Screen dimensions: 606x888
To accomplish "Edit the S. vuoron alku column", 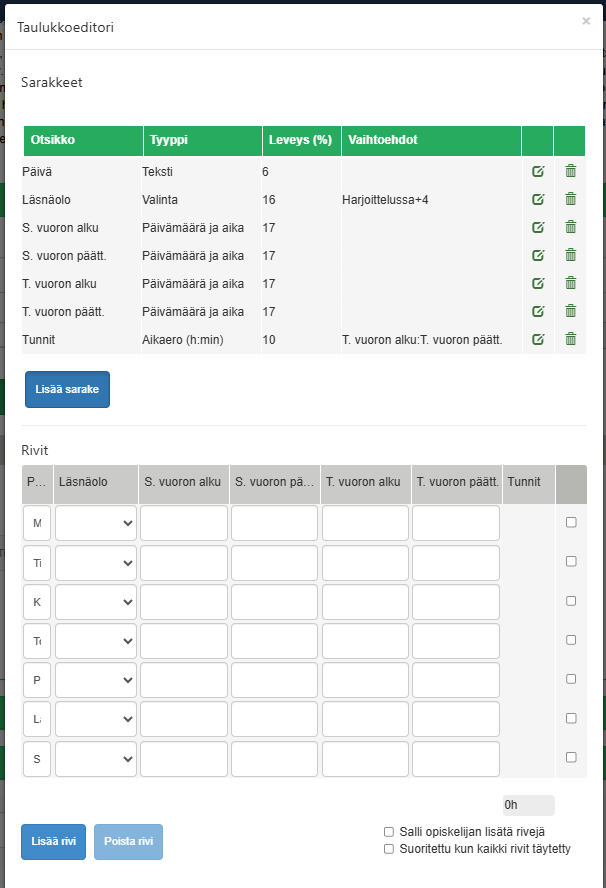I will [538, 227].
